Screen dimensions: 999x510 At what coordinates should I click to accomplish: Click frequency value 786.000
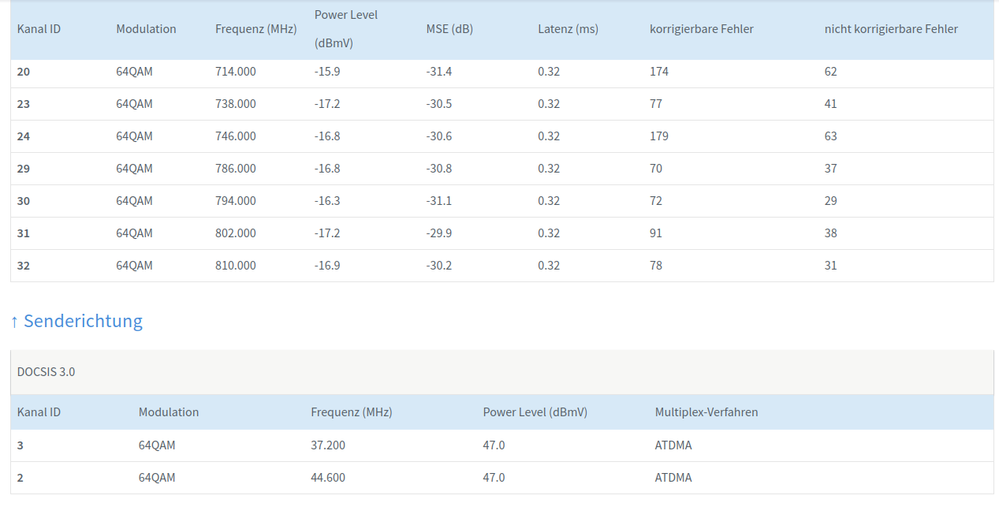pos(235,169)
